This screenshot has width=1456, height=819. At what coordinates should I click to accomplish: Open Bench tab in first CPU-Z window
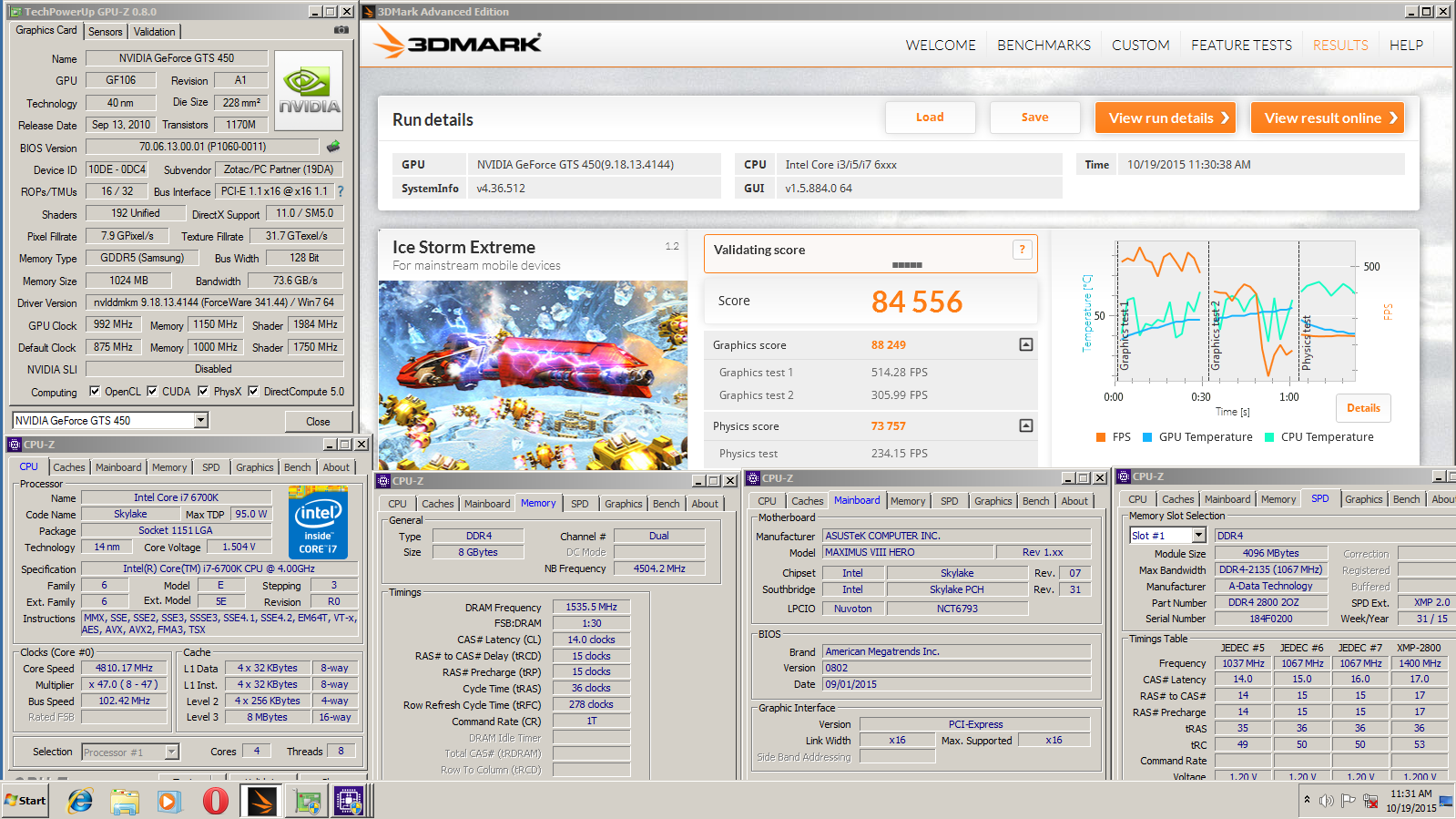298,467
